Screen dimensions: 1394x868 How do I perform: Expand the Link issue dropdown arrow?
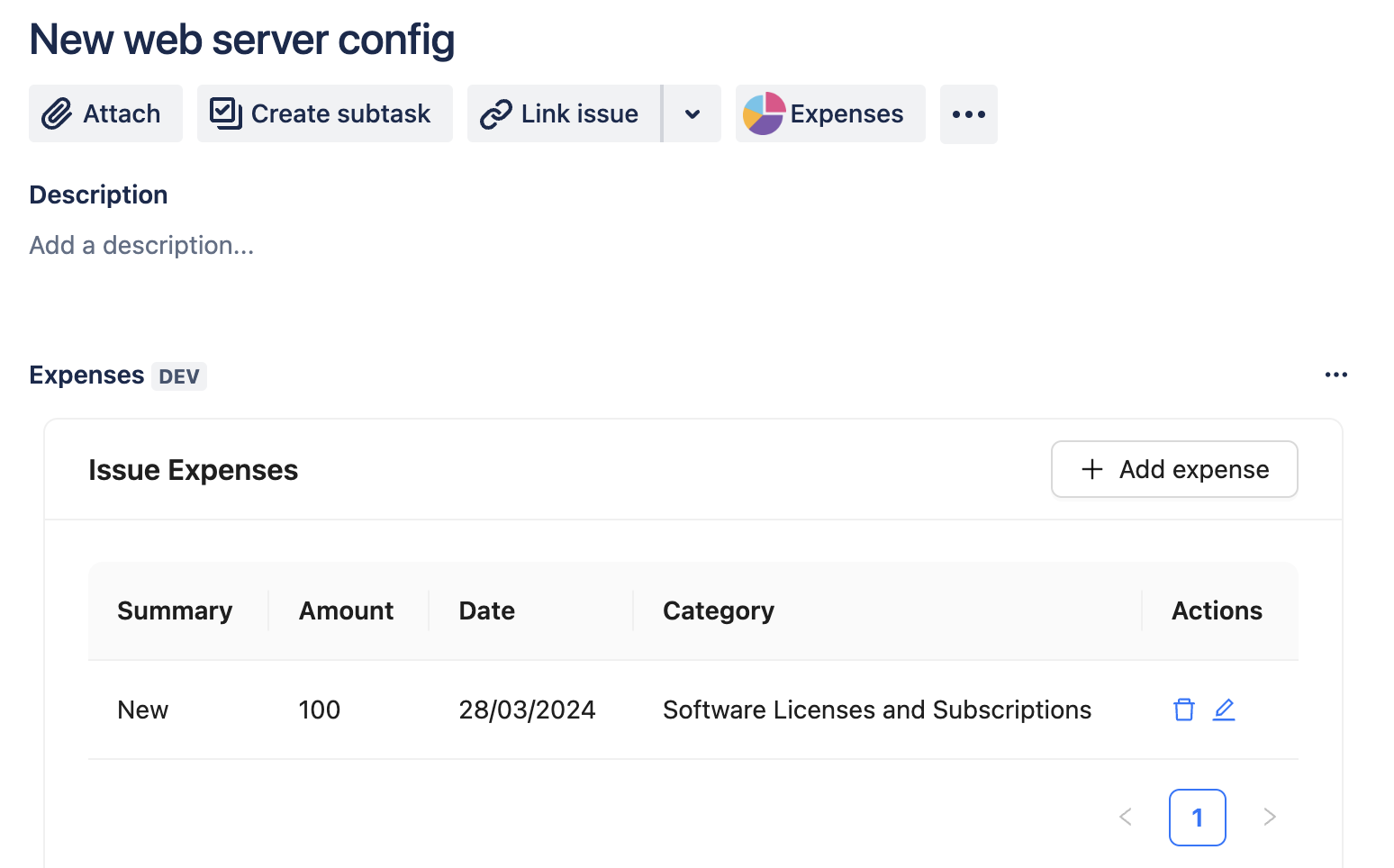tap(692, 114)
